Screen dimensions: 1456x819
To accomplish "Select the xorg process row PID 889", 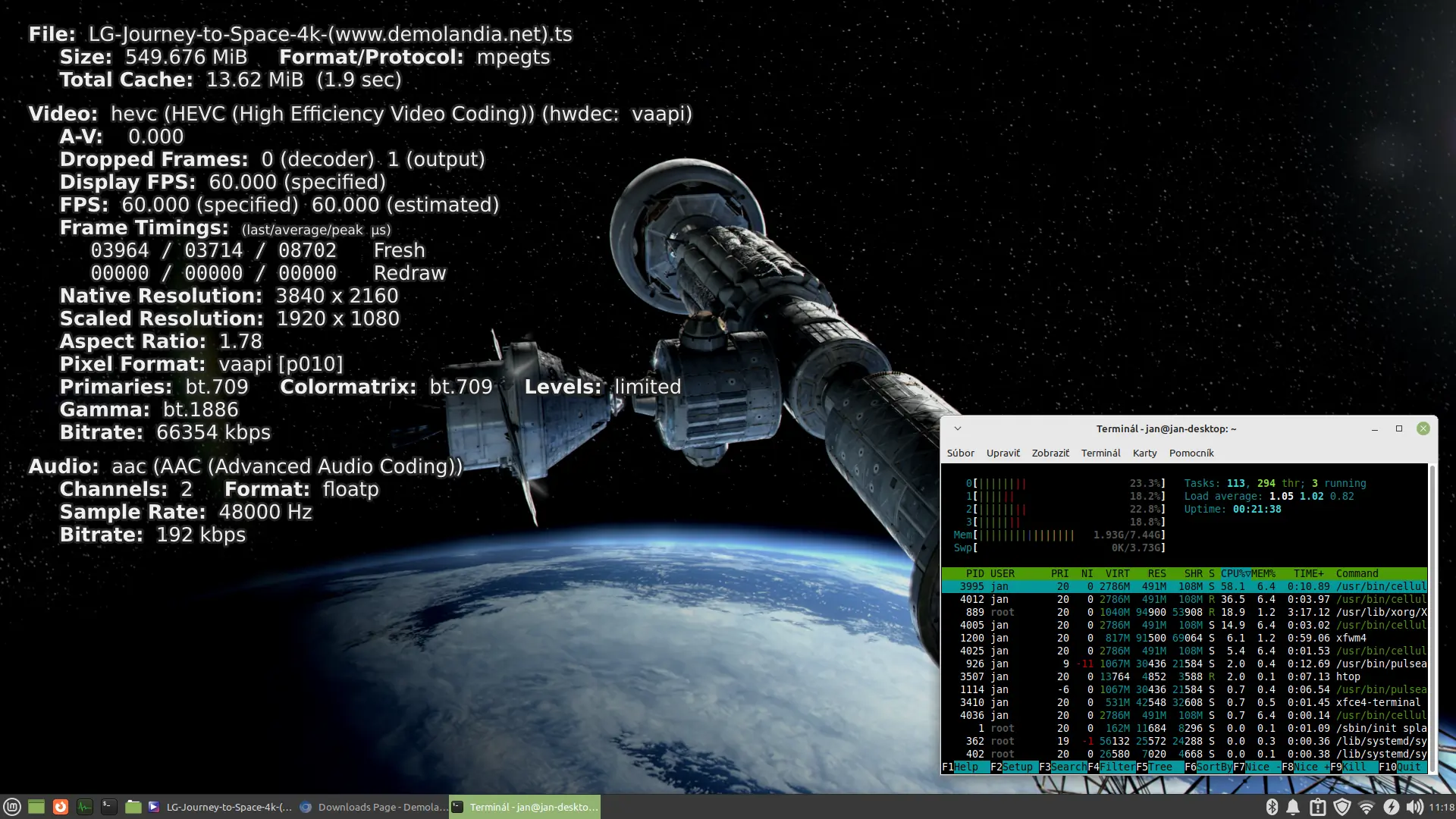I will coord(1184,612).
